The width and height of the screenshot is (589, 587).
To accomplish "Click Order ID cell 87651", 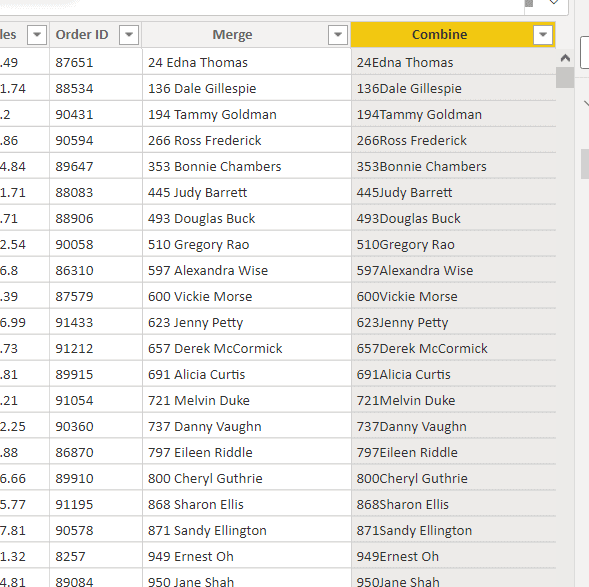I will (x=96, y=62).
